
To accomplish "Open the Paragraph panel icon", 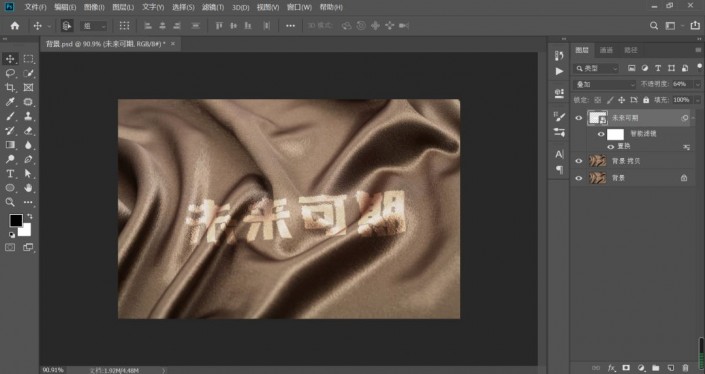I will click(x=559, y=169).
